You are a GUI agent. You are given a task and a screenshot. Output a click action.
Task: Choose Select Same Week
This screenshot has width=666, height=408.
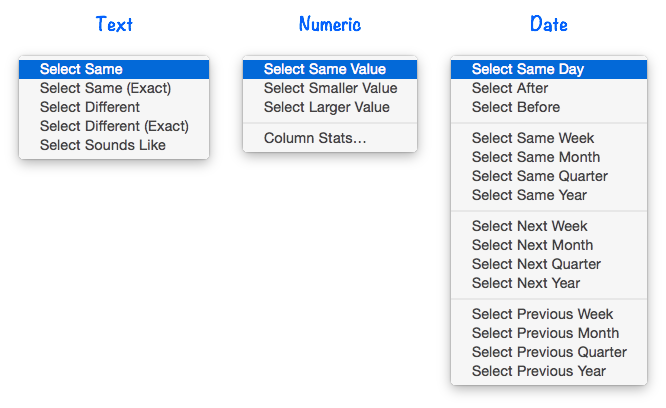pyautogui.click(x=549, y=138)
